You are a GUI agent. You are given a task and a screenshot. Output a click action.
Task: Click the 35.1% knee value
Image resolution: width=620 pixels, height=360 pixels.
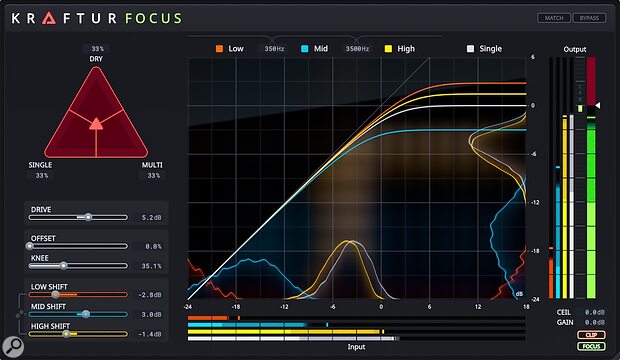[x=151, y=266]
